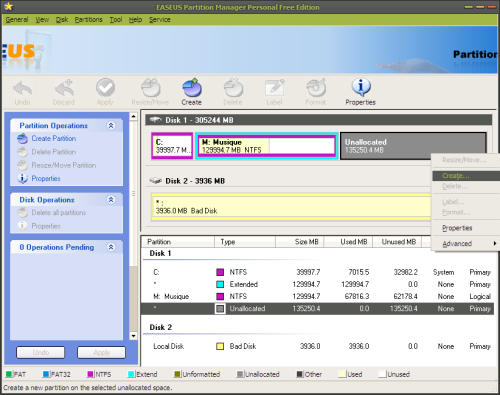Choose Create... in the context menu
The height and width of the screenshot is (395, 500).
click(x=466, y=176)
